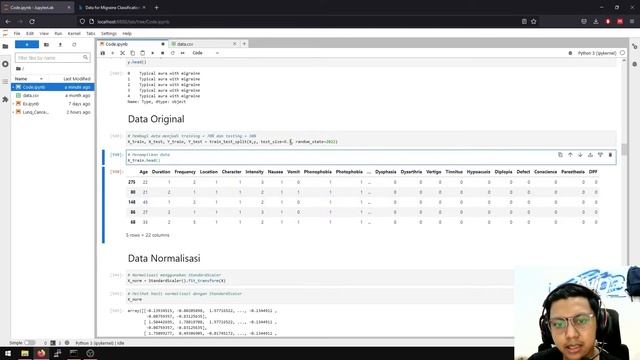Run the selected cell with play icon
Viewport: 640px width, 360px height.
[x=153, y=53]
